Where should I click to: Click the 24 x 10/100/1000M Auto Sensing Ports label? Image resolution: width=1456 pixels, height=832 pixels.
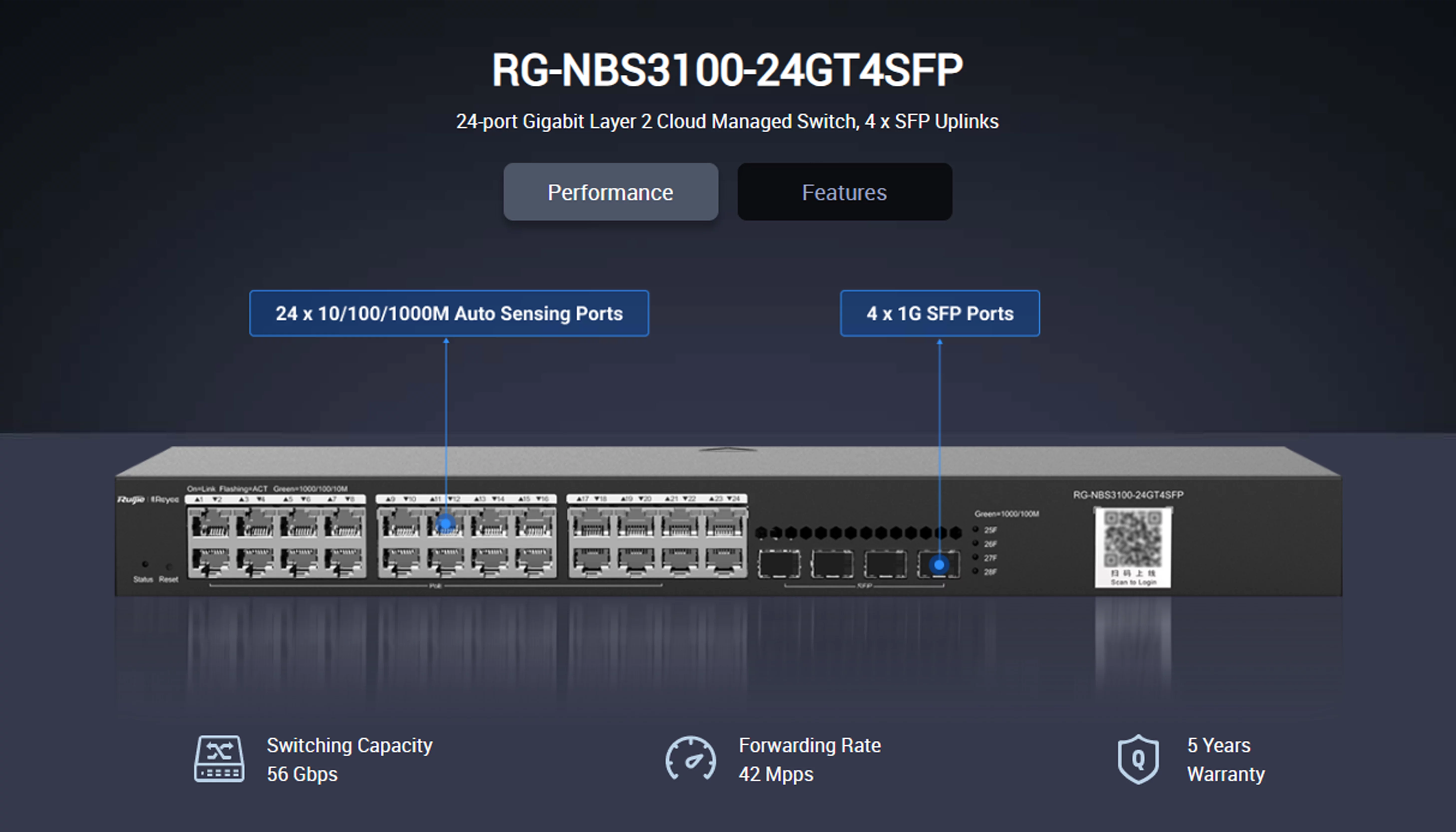[x=449, y=313]
